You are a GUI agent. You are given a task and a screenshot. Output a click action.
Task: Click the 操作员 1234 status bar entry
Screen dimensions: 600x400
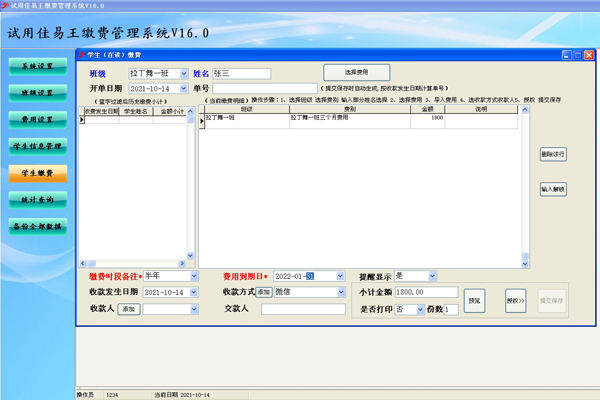pos(97,395)
